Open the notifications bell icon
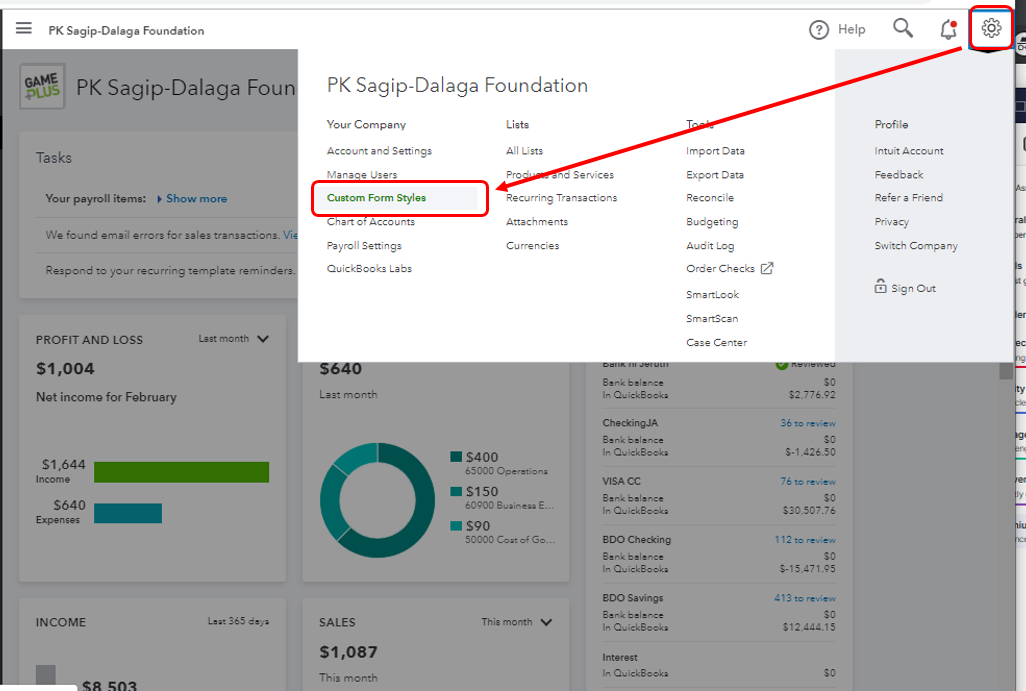The image size is (1026, 691). coord(948,29)
